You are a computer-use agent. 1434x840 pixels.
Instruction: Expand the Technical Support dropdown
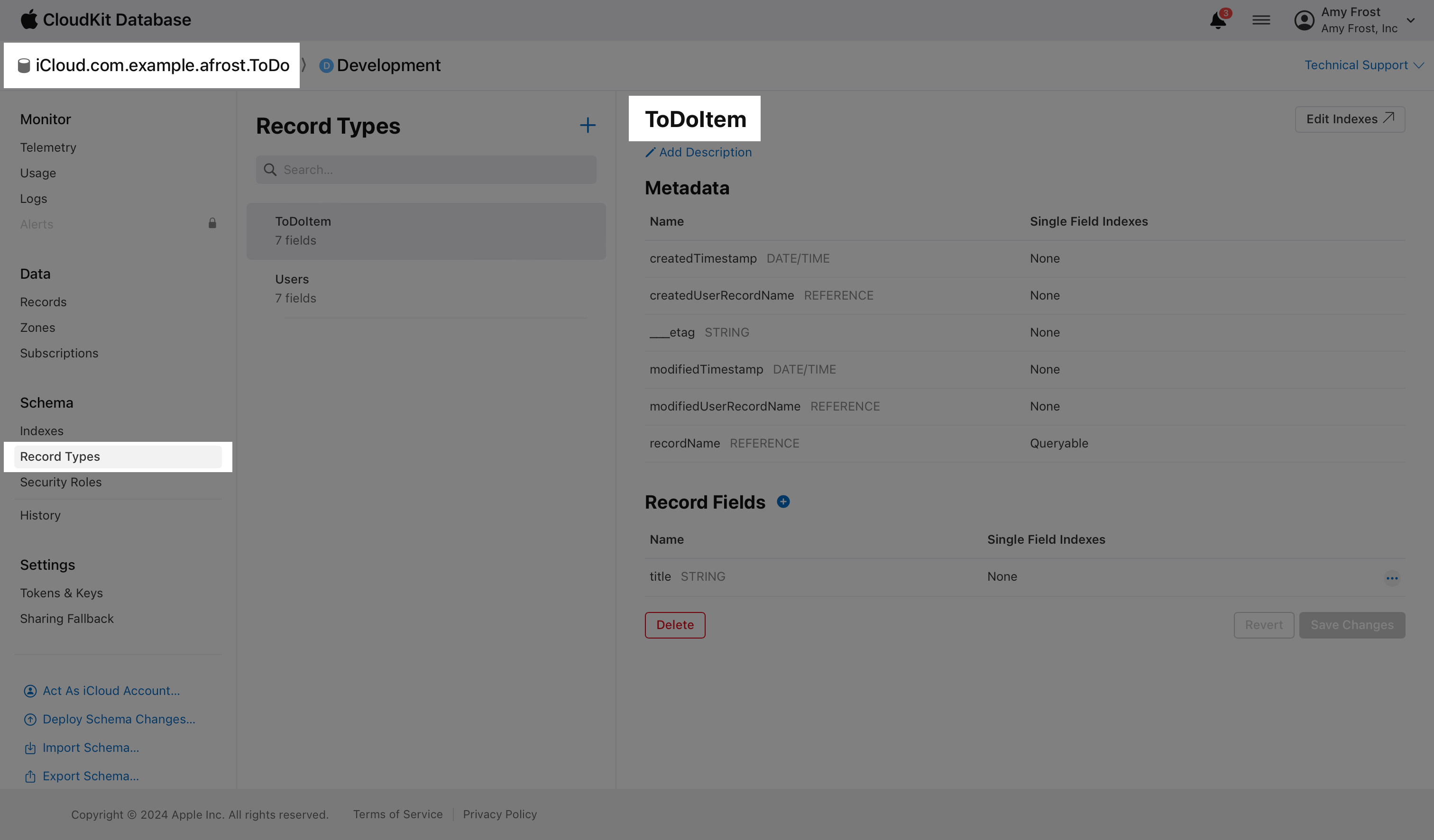1363,65
